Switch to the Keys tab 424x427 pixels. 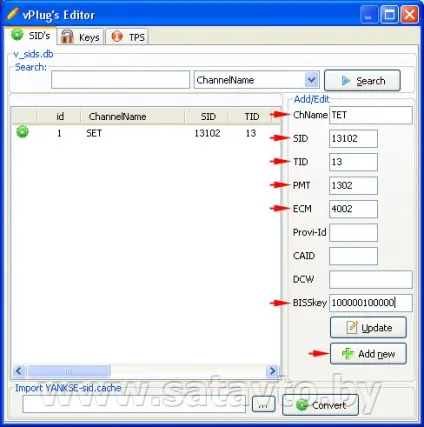pyautogui.click(x=81, y=36)
